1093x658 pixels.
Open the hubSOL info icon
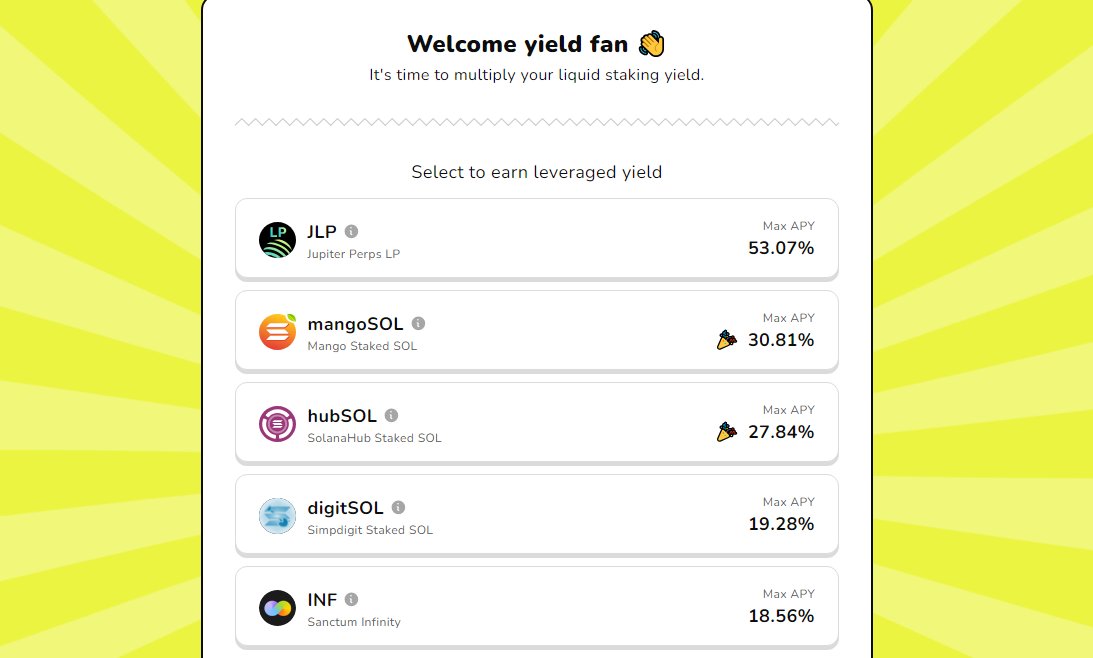tap(391, 415)
